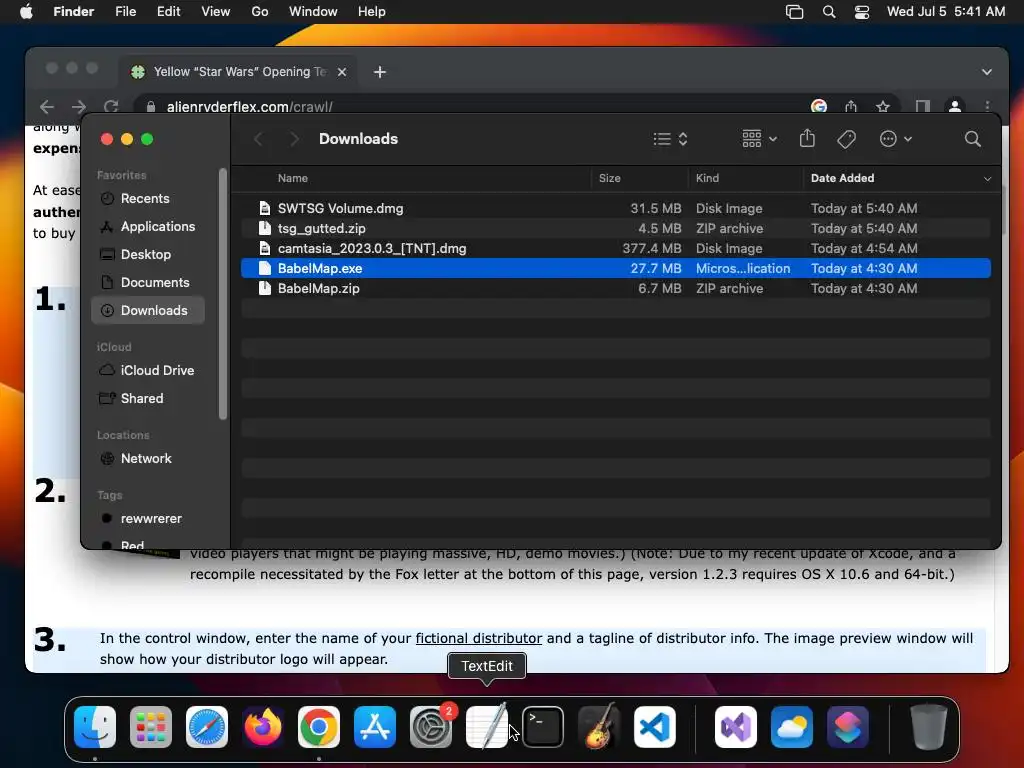Open Launchpad in the Dock

[x=151, y=727]
